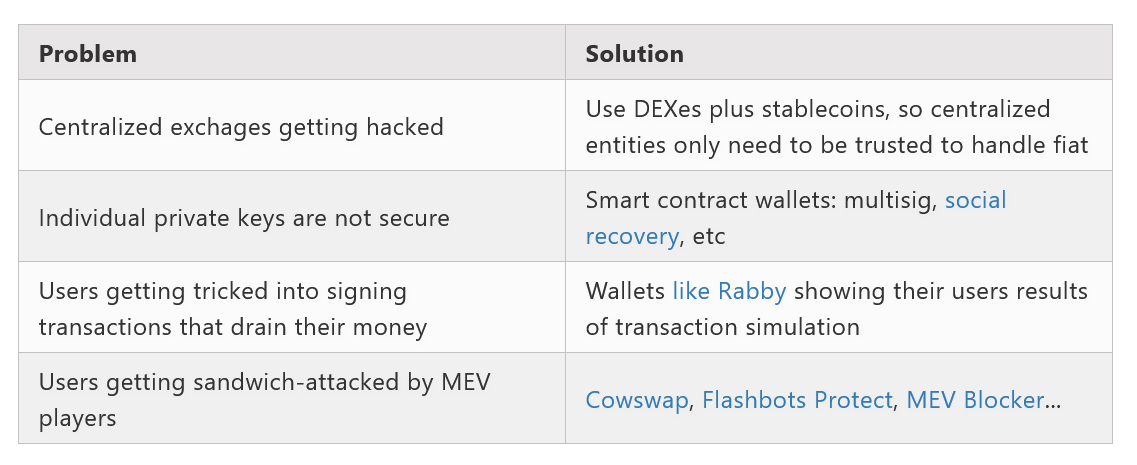Click the word recovery in link

coord(632,236)
